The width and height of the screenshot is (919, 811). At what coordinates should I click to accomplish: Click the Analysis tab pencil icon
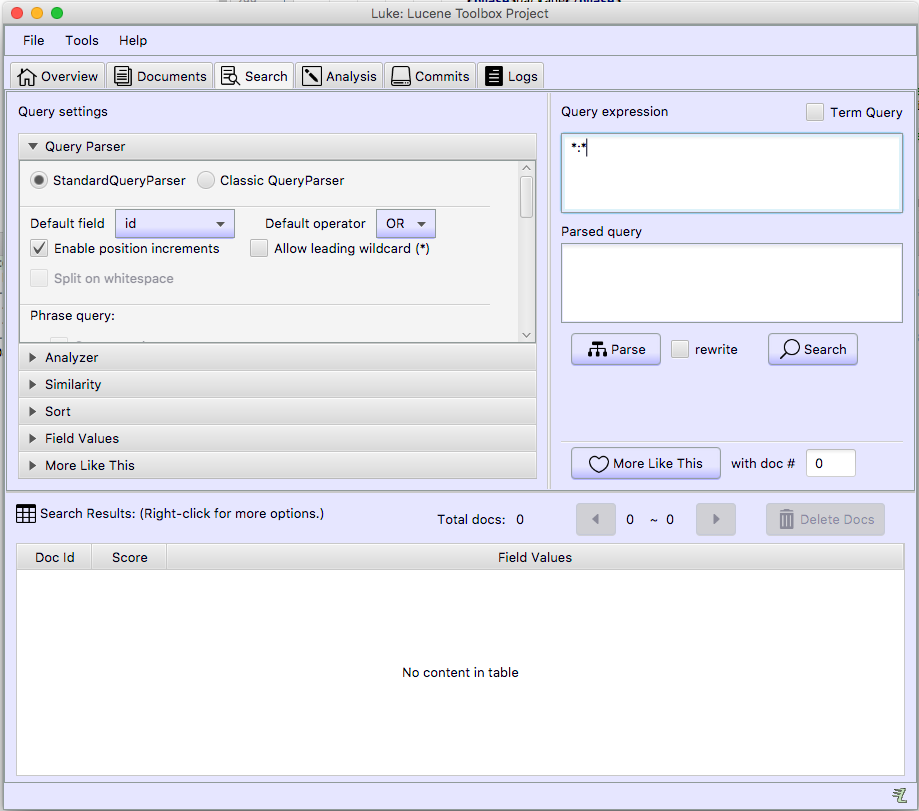pos(311,76)
